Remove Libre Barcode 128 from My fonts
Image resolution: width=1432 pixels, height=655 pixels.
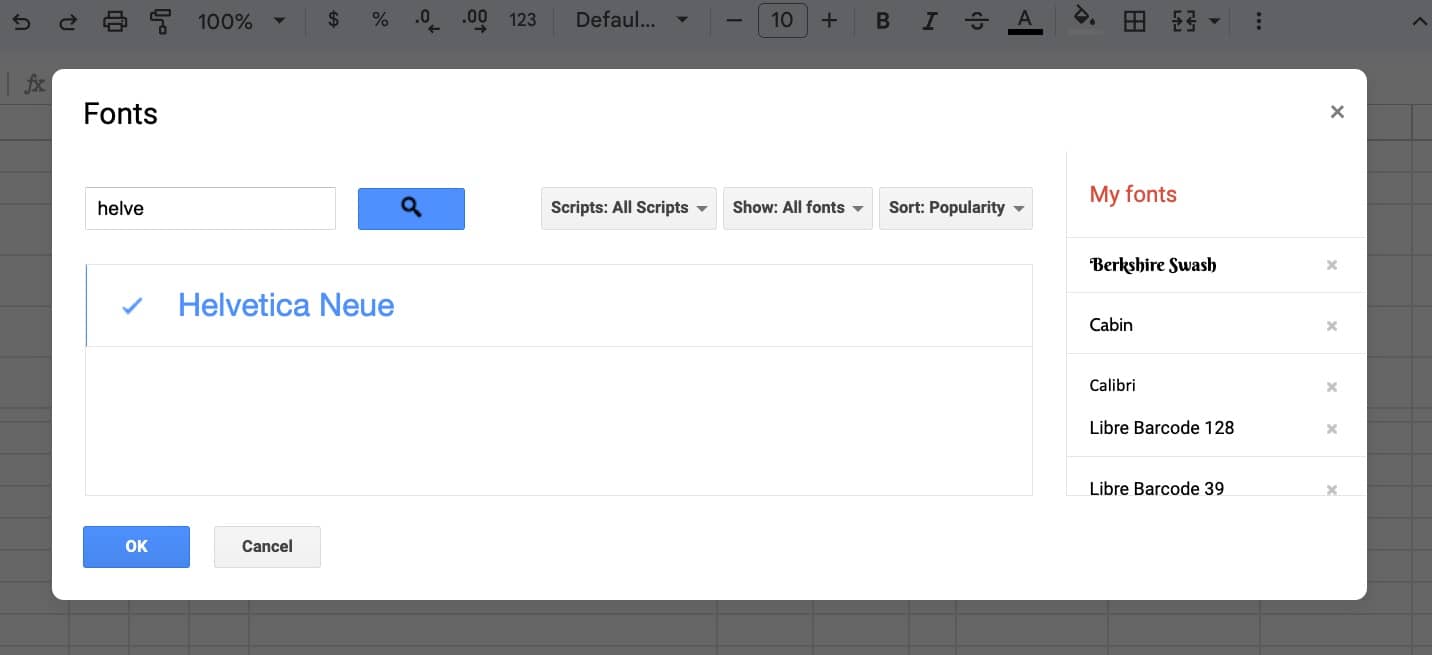[1331, 429]
